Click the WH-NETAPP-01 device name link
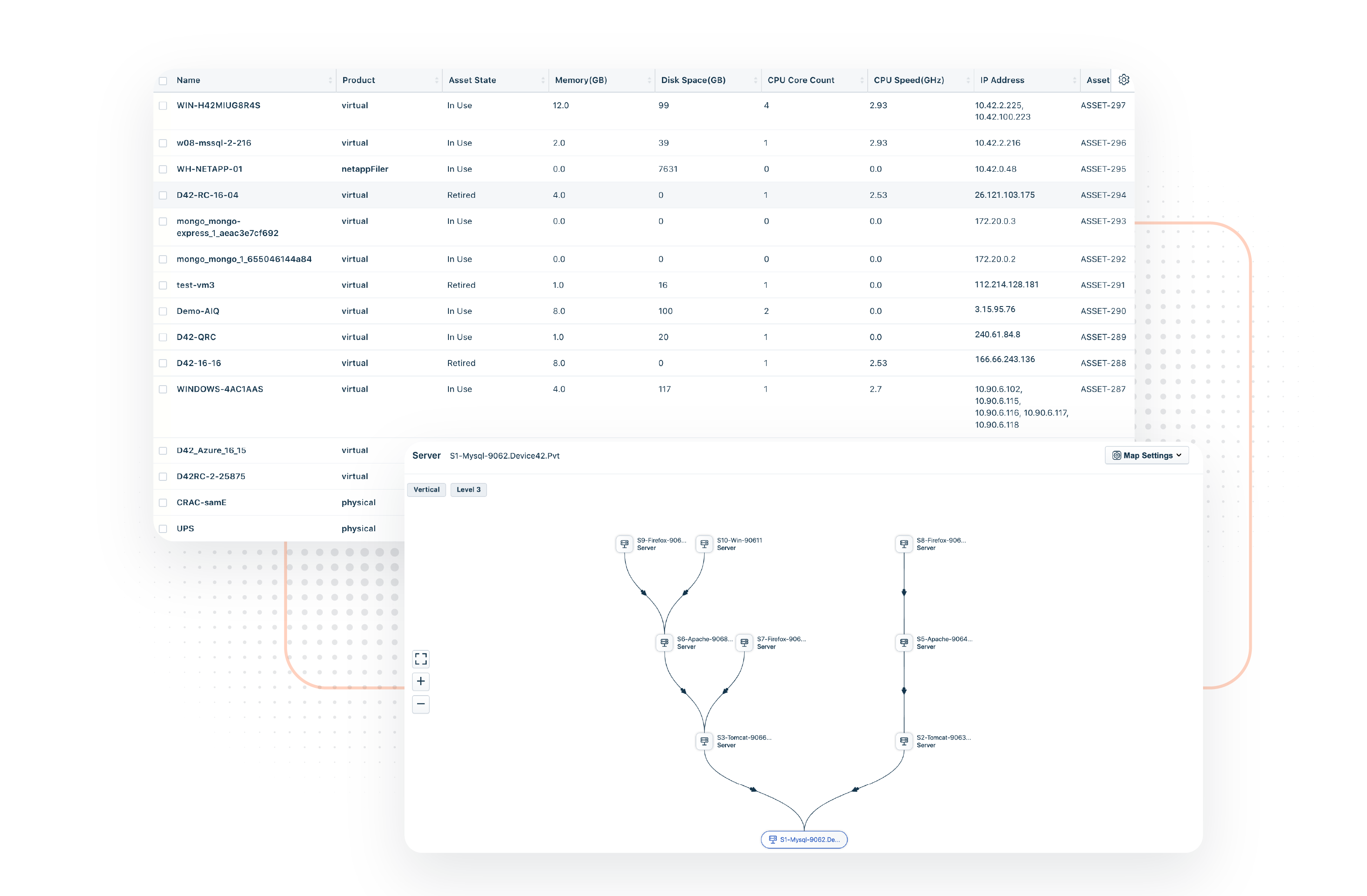This screenshot has height=896, width=1367. pyautogui.click(x=210, y=169)
